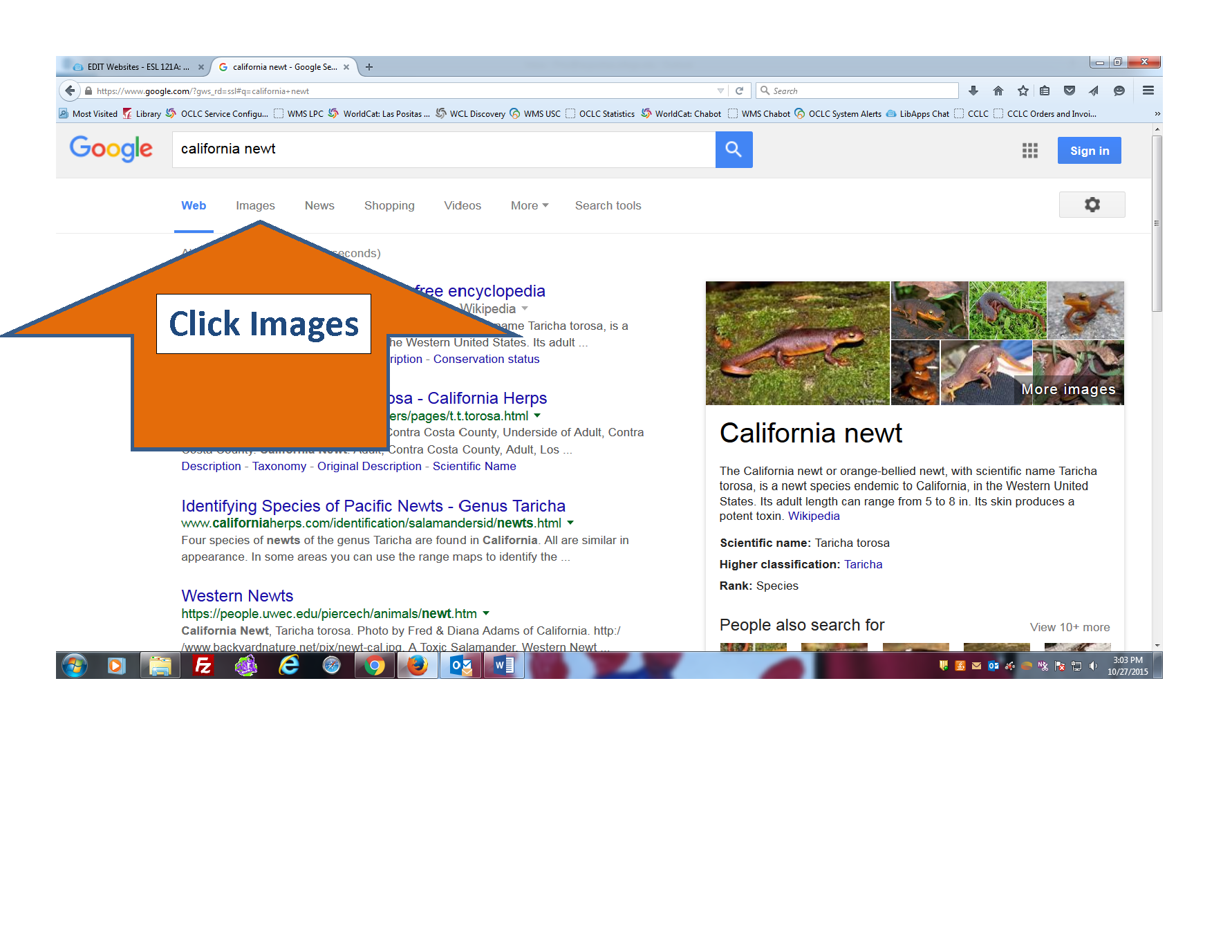Click the Firefox Search field
The image size is (1232, 952).
(857, 91)
